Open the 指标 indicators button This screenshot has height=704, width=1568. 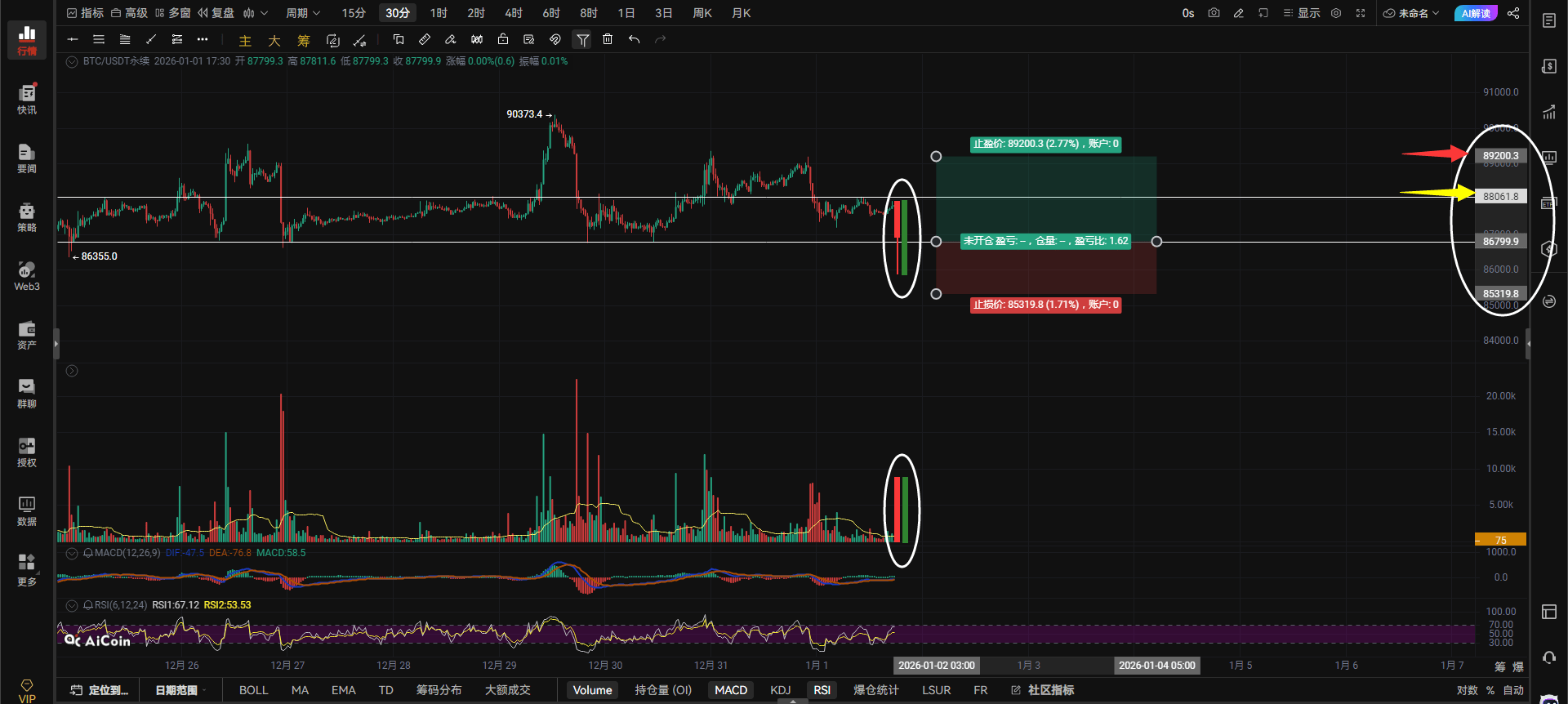[x=85, y=13]
